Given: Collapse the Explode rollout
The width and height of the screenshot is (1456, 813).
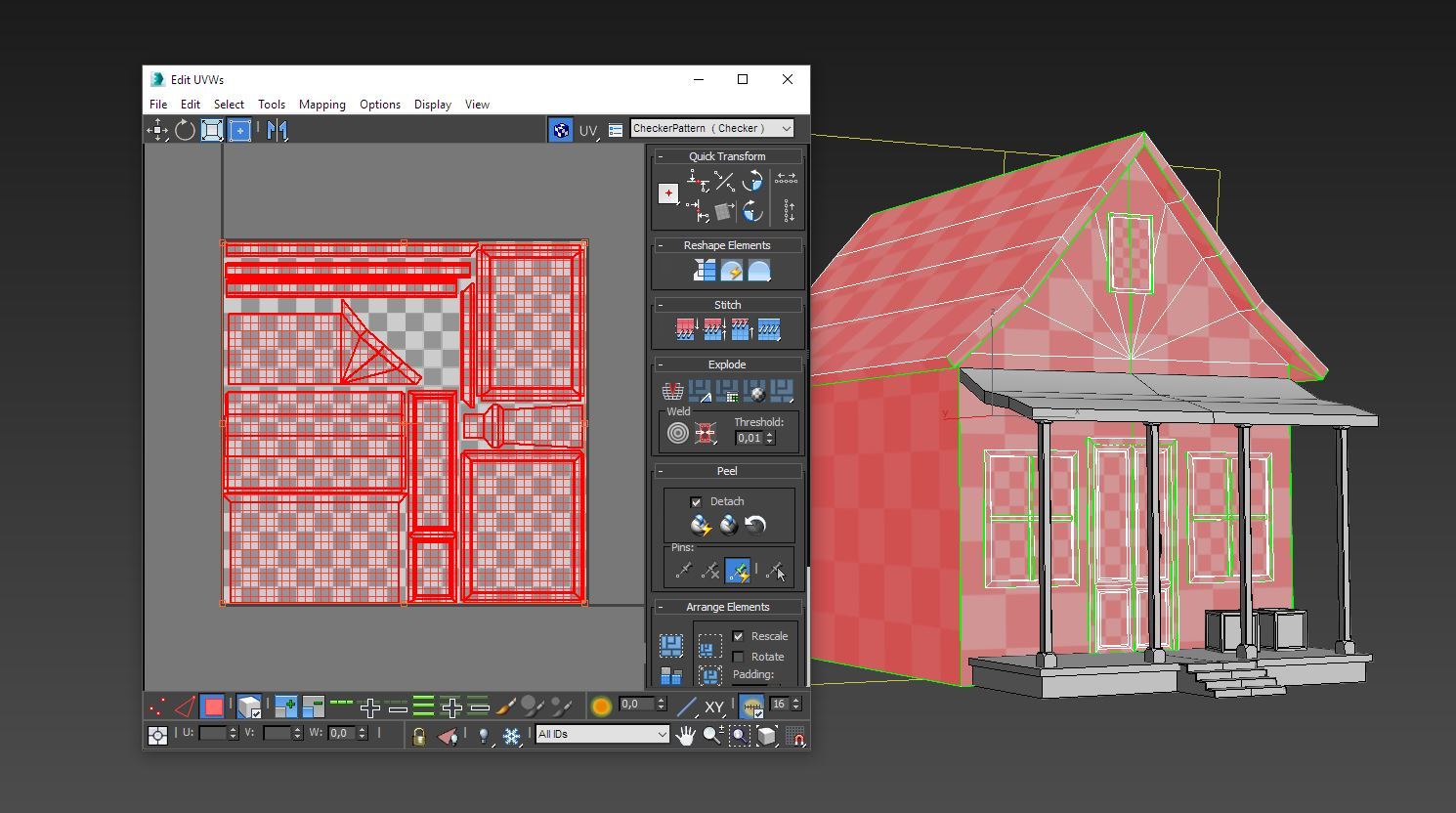Looking at the screenshot, I should [728, 364].
